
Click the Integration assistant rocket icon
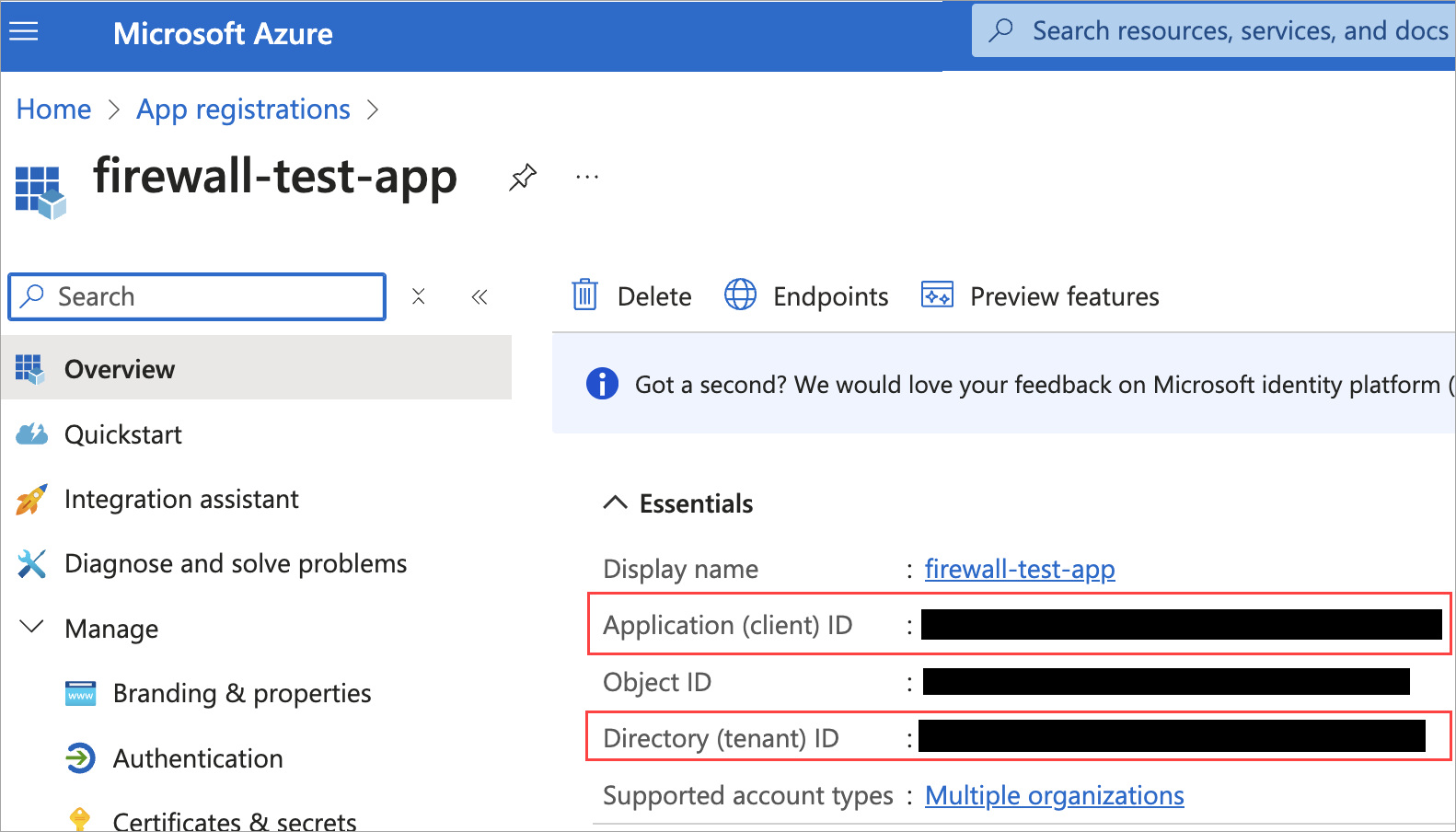click(31, 499)
